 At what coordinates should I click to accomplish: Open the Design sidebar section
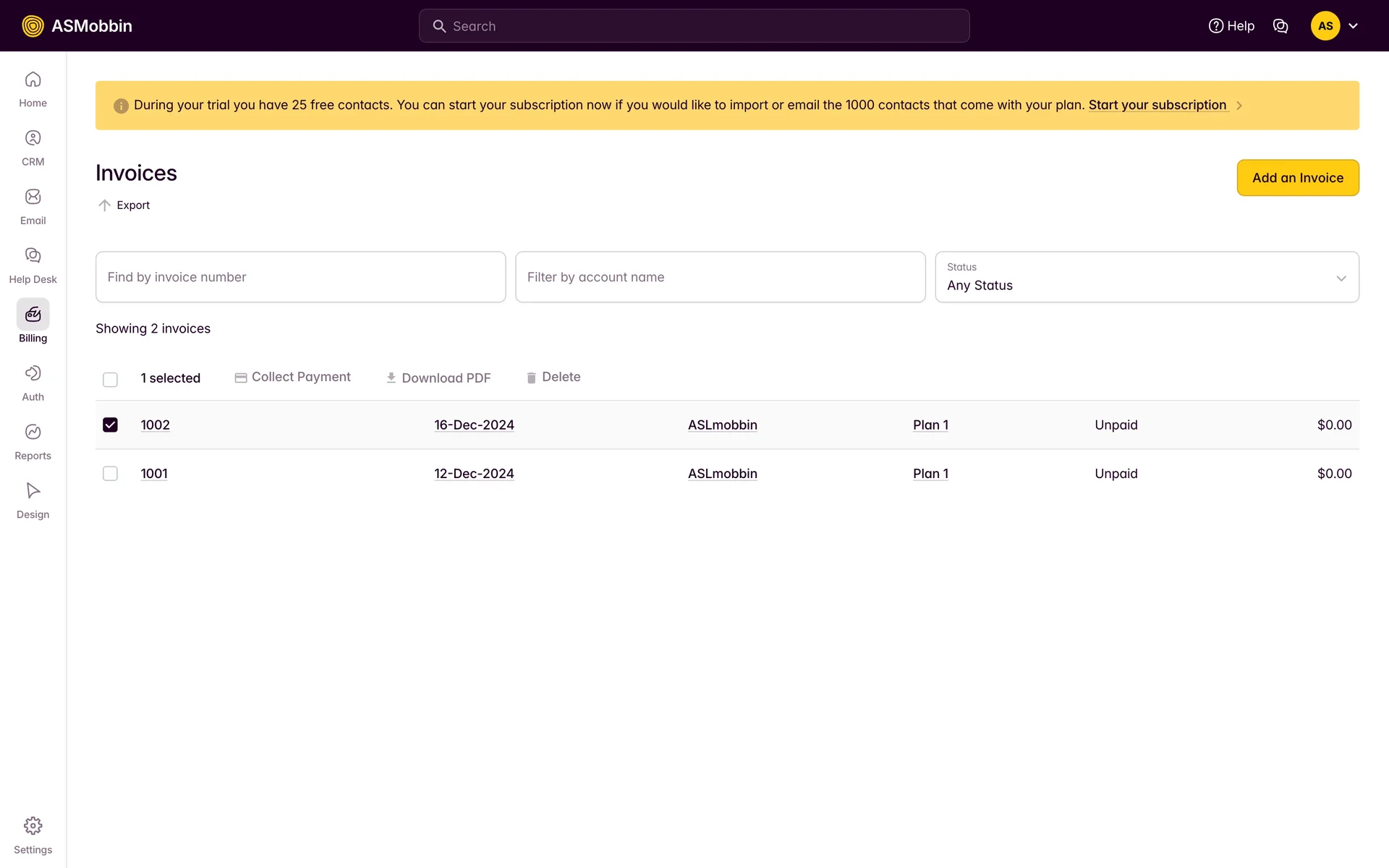33,500
